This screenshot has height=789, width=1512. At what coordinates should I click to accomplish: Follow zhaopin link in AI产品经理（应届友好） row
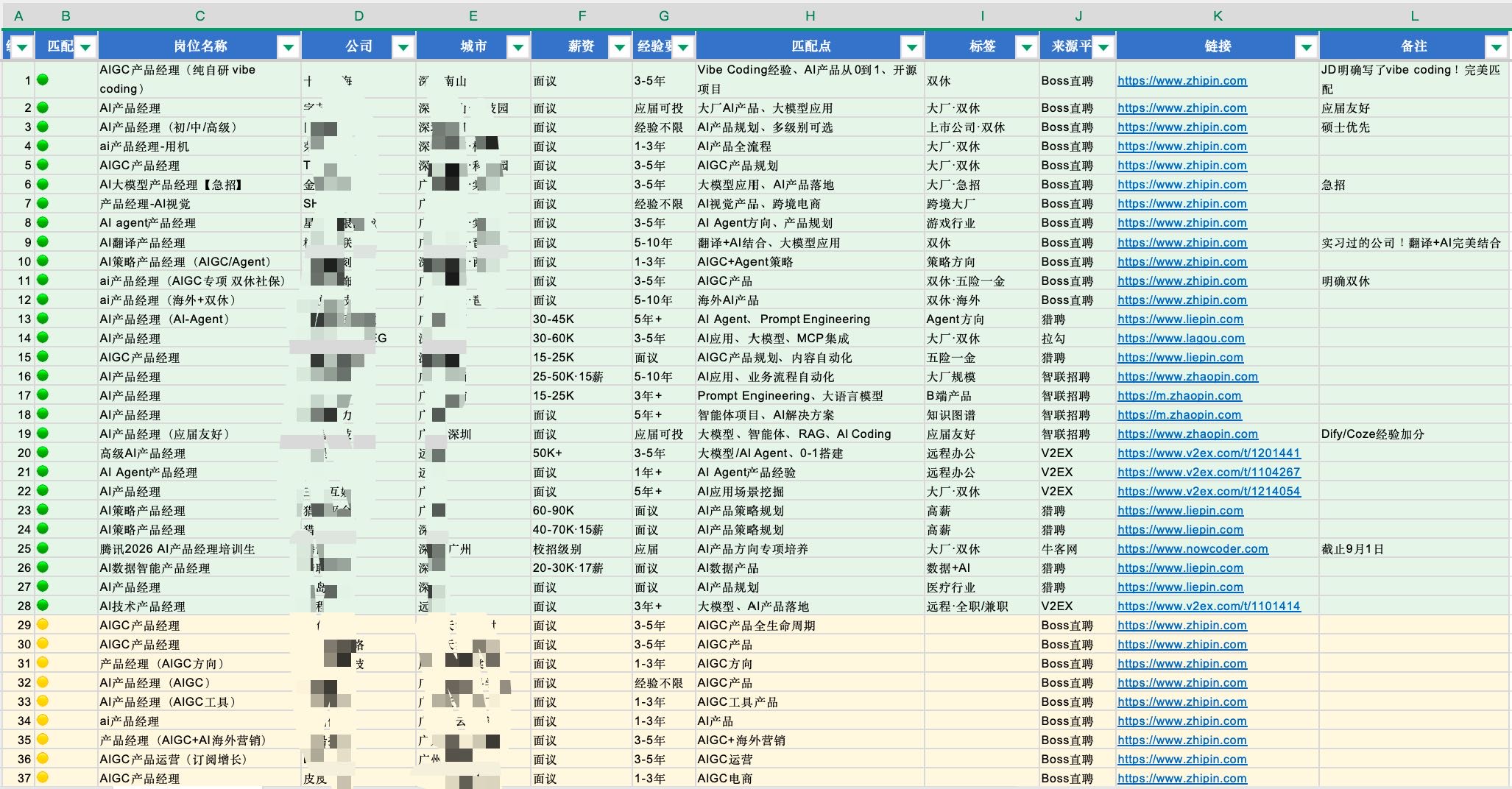(x=1187, y=434)
